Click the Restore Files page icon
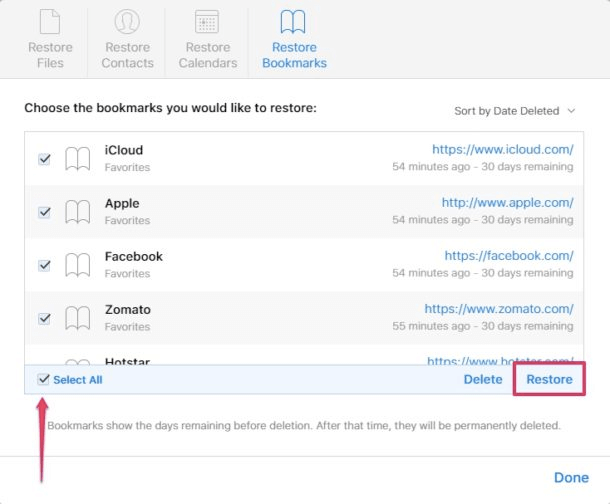The height and width of the screenshot is (504, 610). [50, 22]
